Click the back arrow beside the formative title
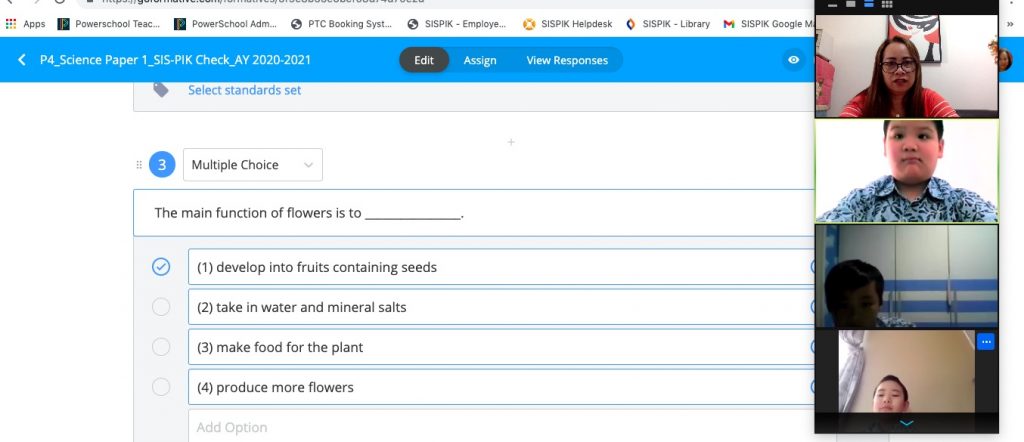 click(x=22, y=60)
